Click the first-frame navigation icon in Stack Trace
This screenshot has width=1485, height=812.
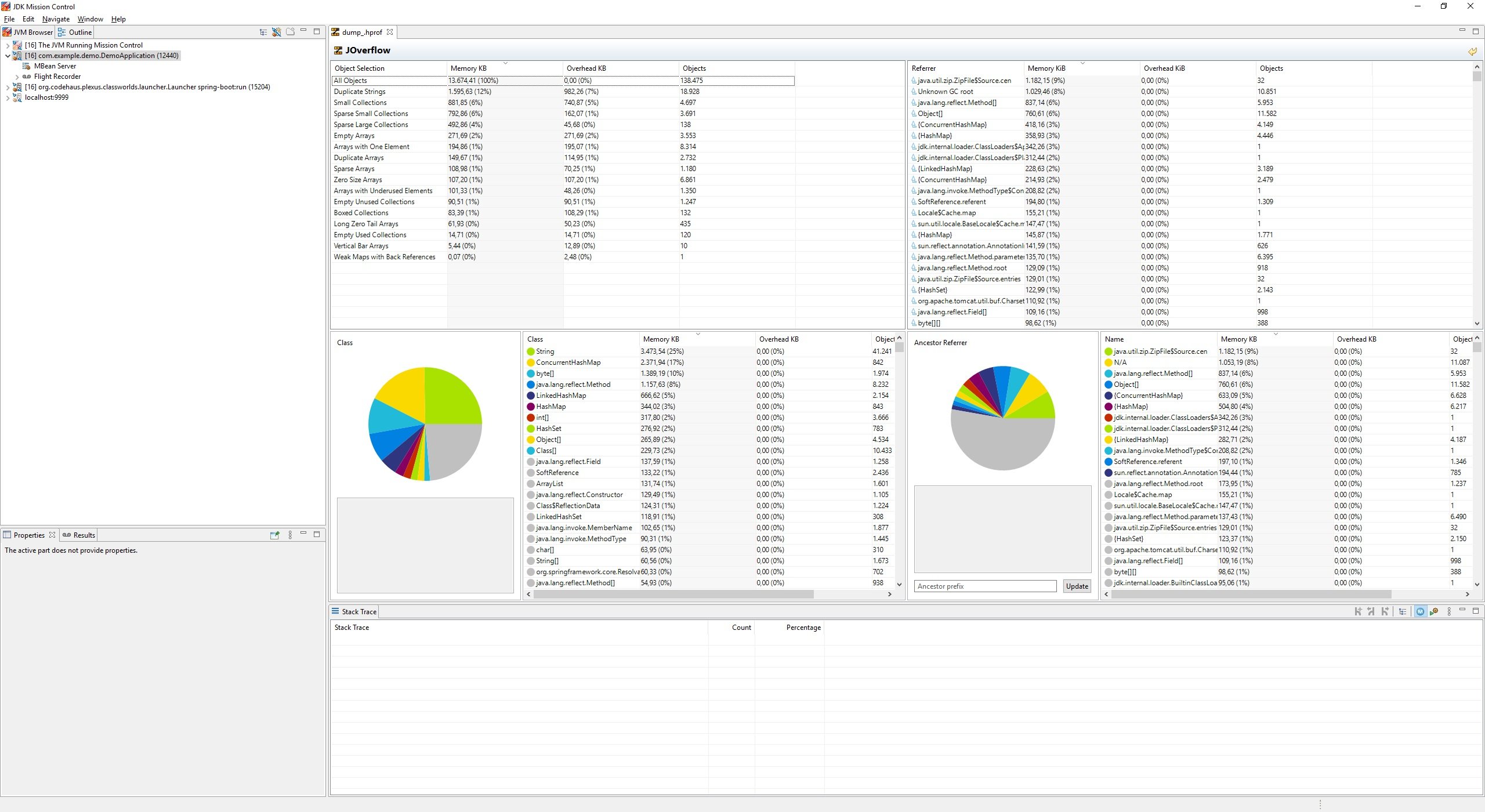point(1359,611)
